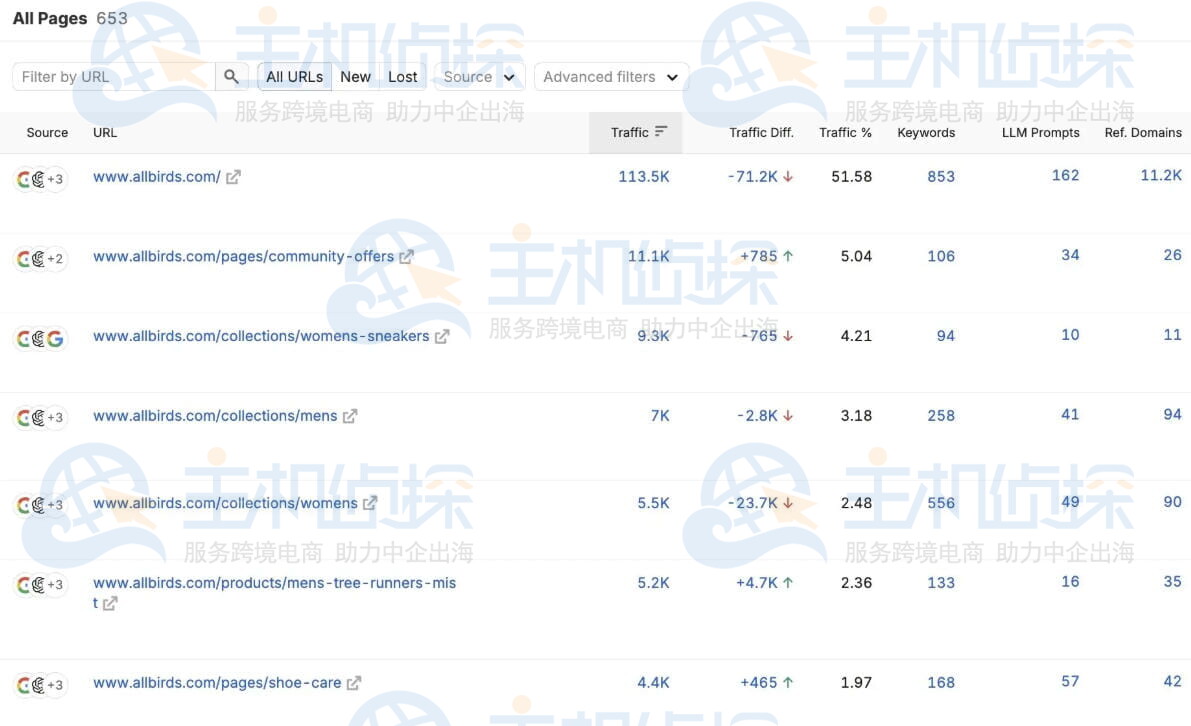
Task: Click Ref. Domains value 42
Action: (x=1173, y=681)
